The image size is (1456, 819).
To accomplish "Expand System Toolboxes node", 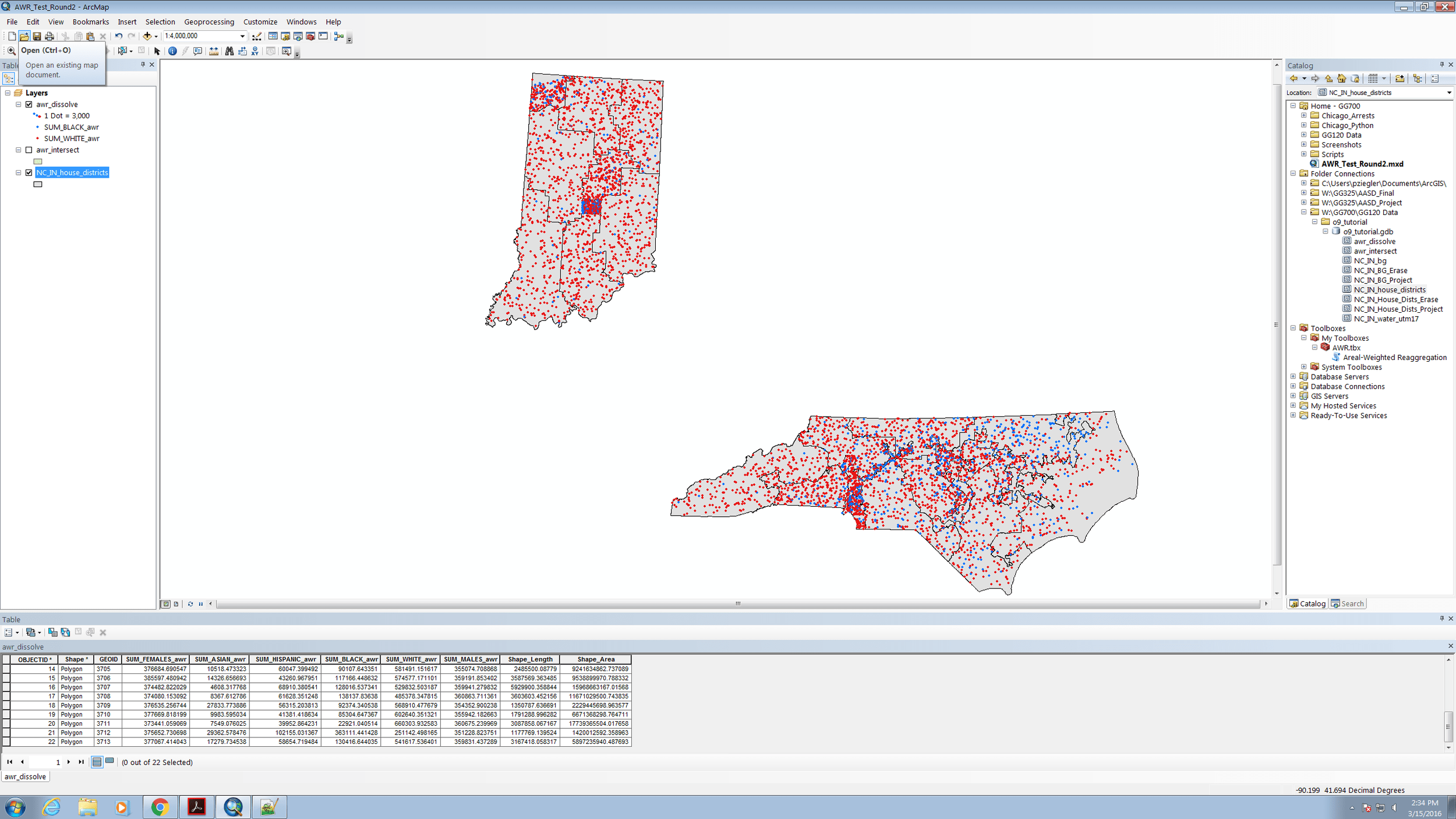I will [x=1304, y=367].
